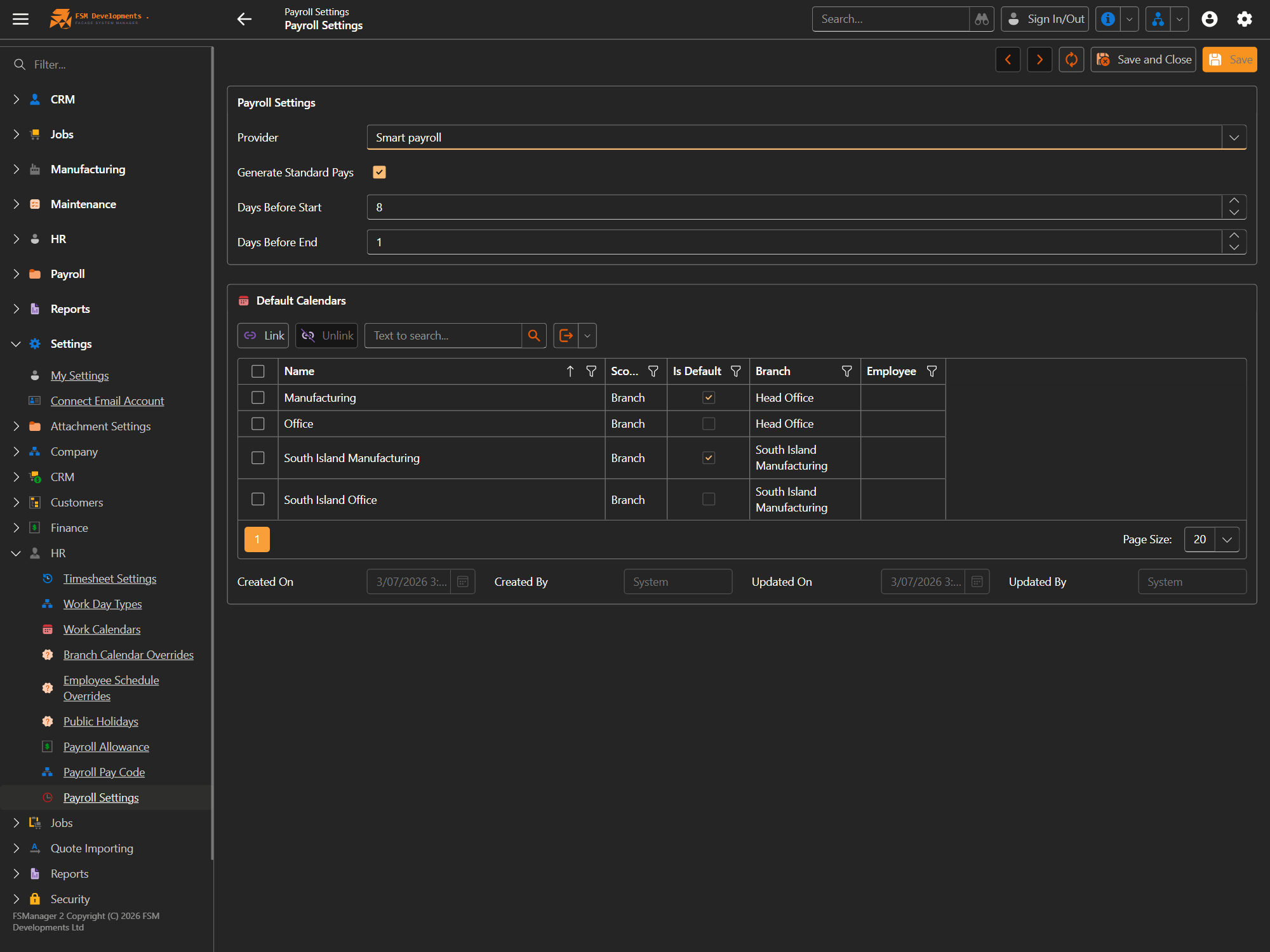
Task: Open the Page Size dropdown
Action: coord(1227,539)
